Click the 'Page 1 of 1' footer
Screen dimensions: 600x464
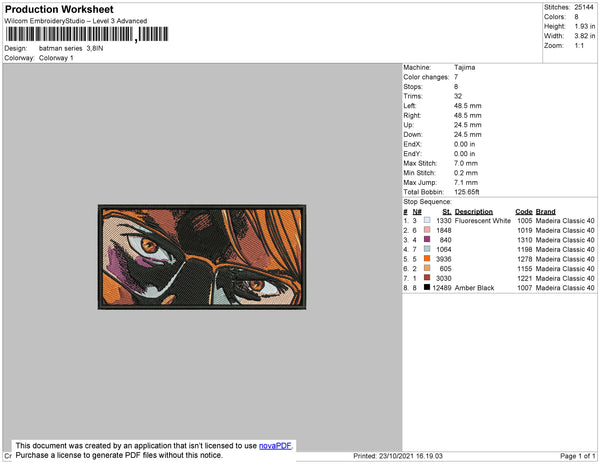[x=578, y=456]
